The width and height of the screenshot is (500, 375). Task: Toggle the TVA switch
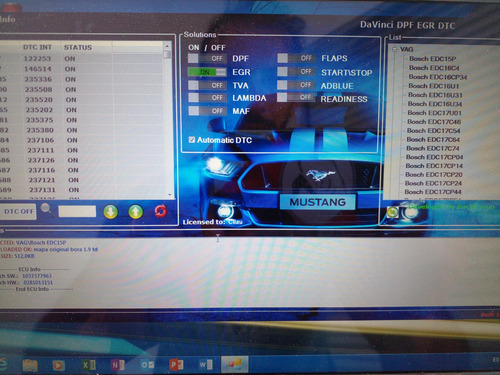207,85
